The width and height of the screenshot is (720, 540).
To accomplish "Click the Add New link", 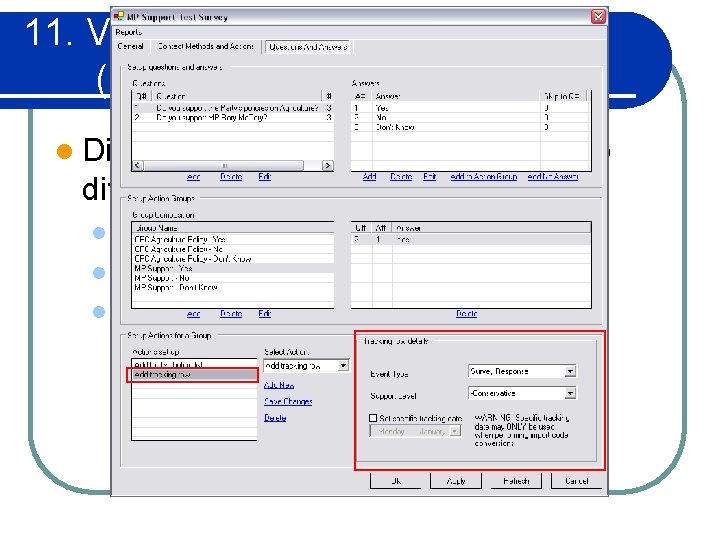I will pyautogui.click(x=279, y=385).
